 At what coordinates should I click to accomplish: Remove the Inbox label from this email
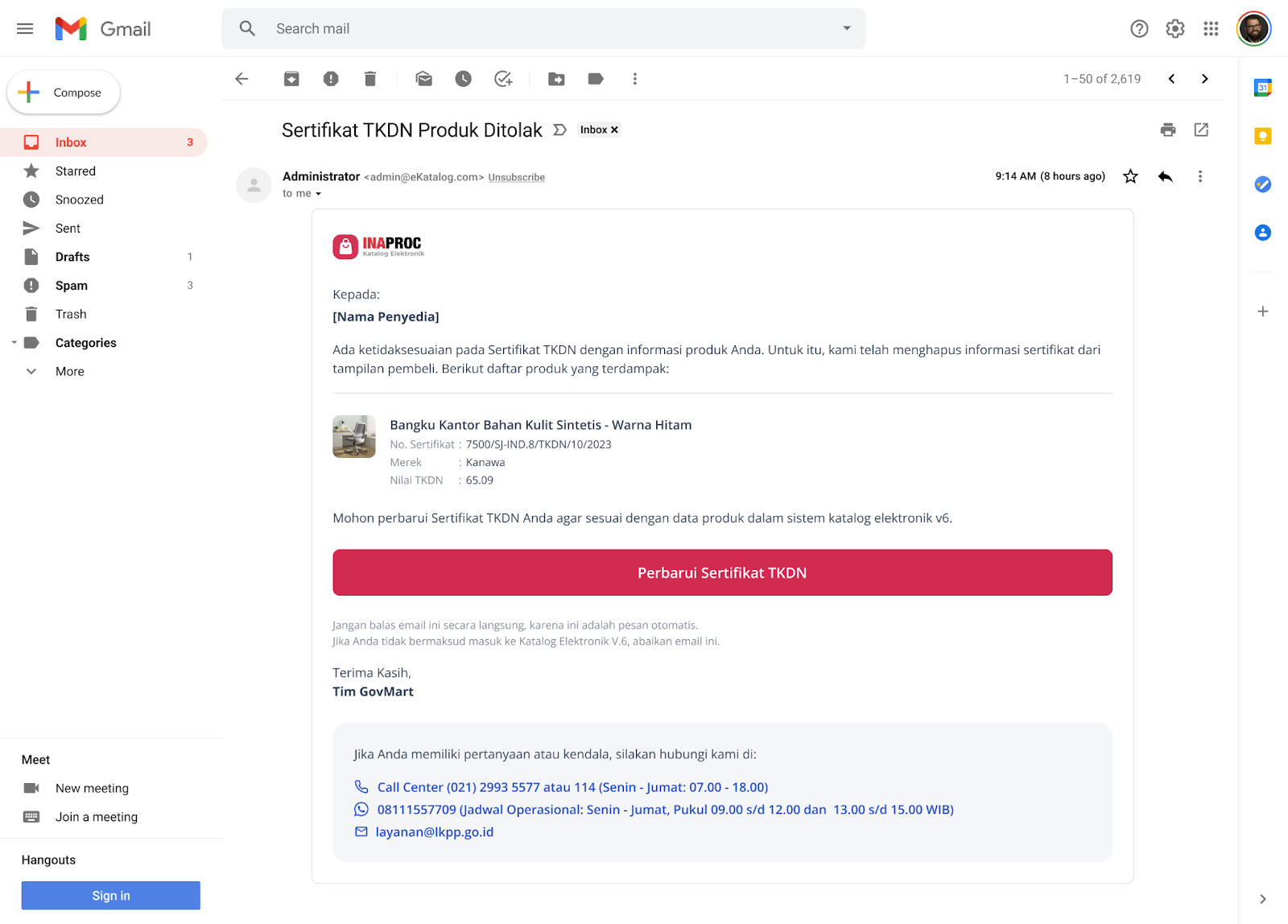[x=615, y=130]
